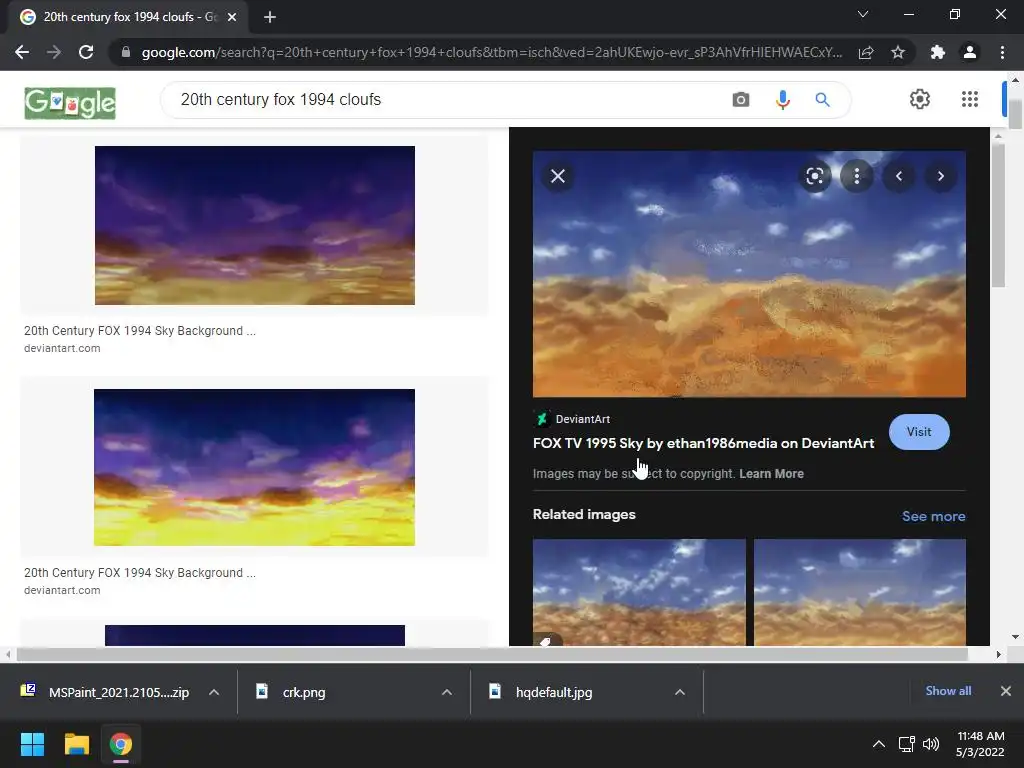This screenshot has height=768, width=1024.
Task: Select the purple sky first thumbnail
Action: tap(255, 225)
